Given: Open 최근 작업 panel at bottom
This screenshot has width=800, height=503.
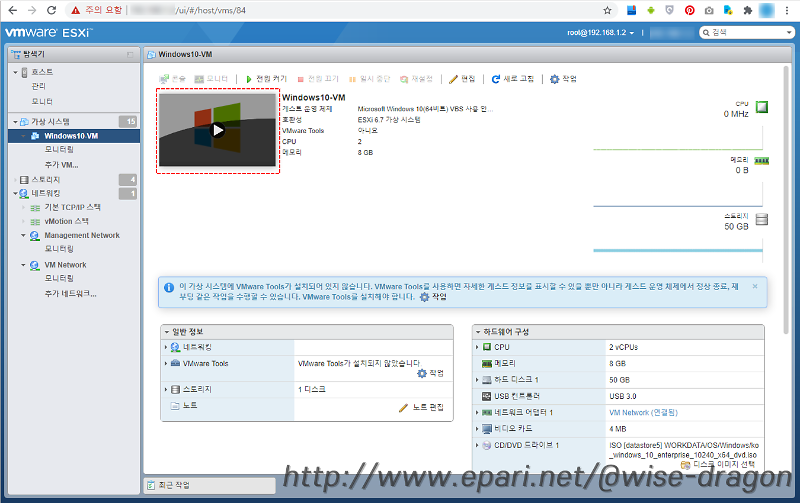Looking at the screenshot, I should pyautogui.click(x=210, y=485).
